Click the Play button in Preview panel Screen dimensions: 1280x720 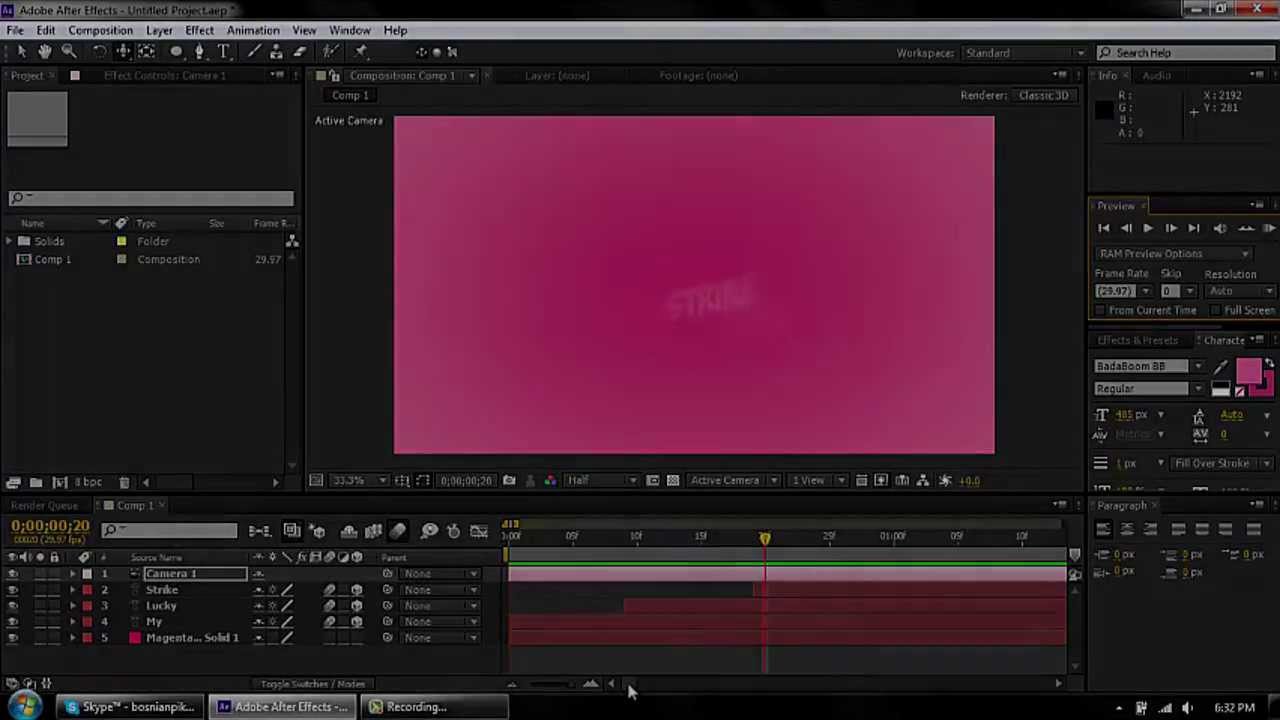pyautogui.click(x=1148, y=228)
